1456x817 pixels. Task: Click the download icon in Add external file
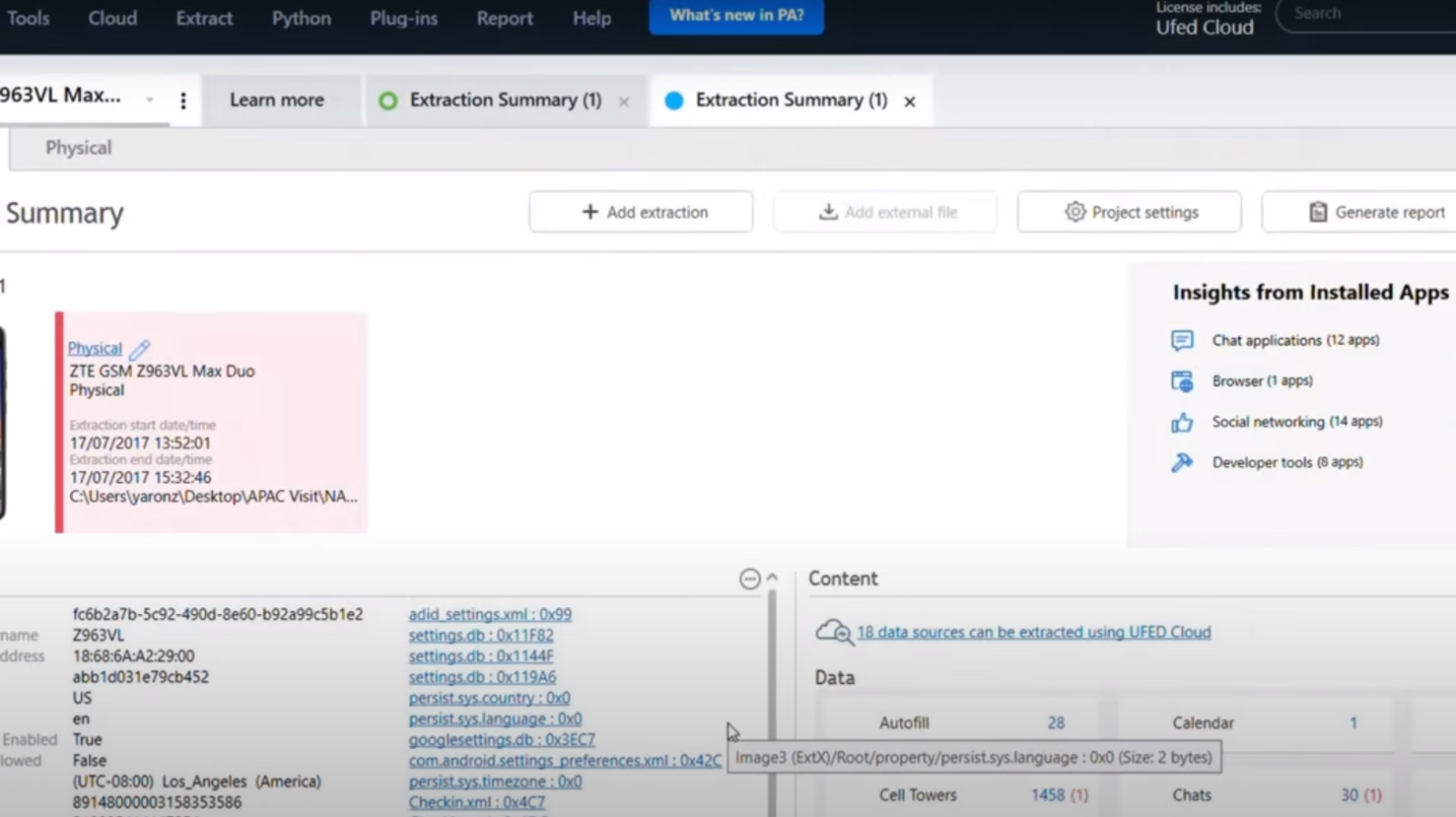pos(828,212)
